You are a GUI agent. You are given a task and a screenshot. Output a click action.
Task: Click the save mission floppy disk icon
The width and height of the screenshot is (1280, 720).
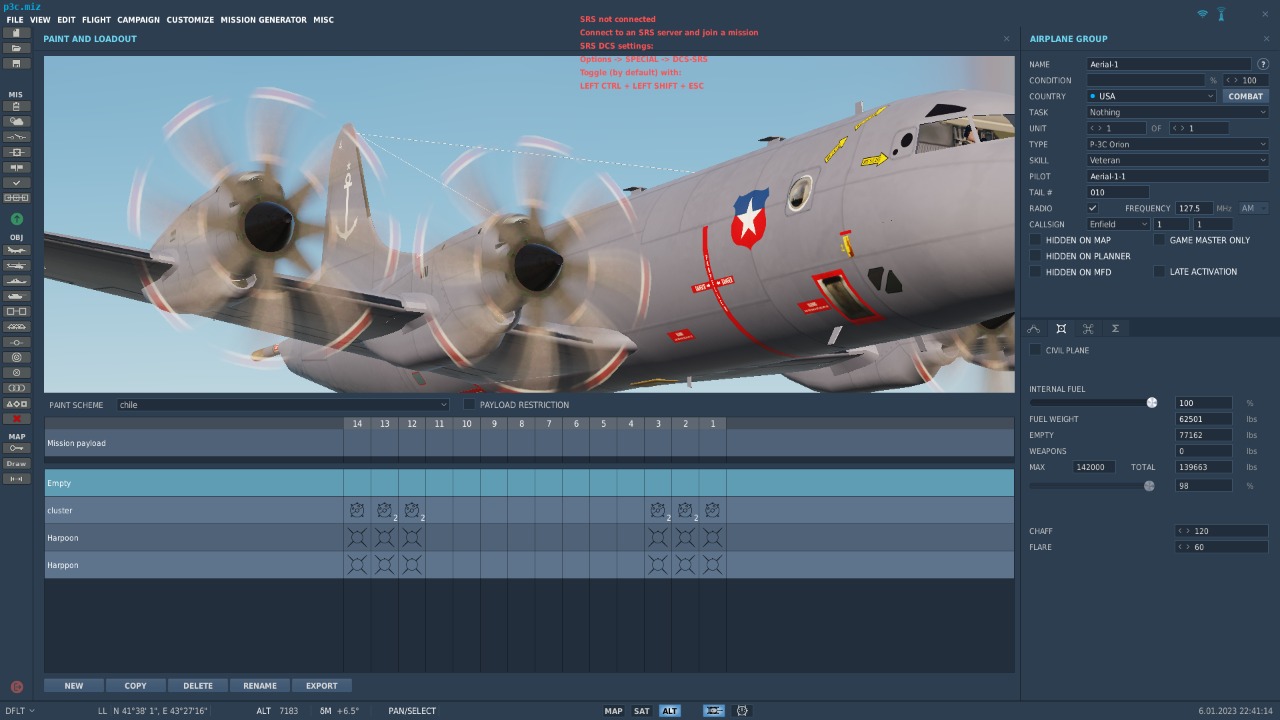click(17, 63)
